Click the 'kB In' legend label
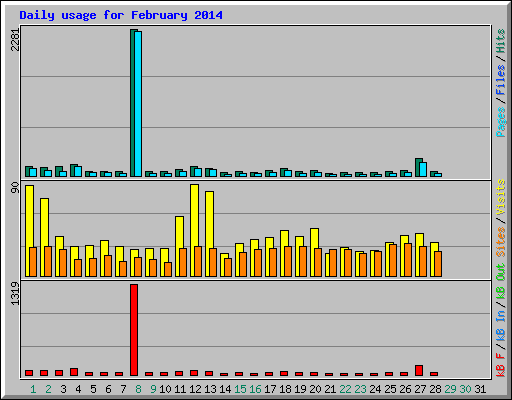This screenshot has width=512, height=400. click(x=501, y=326)
